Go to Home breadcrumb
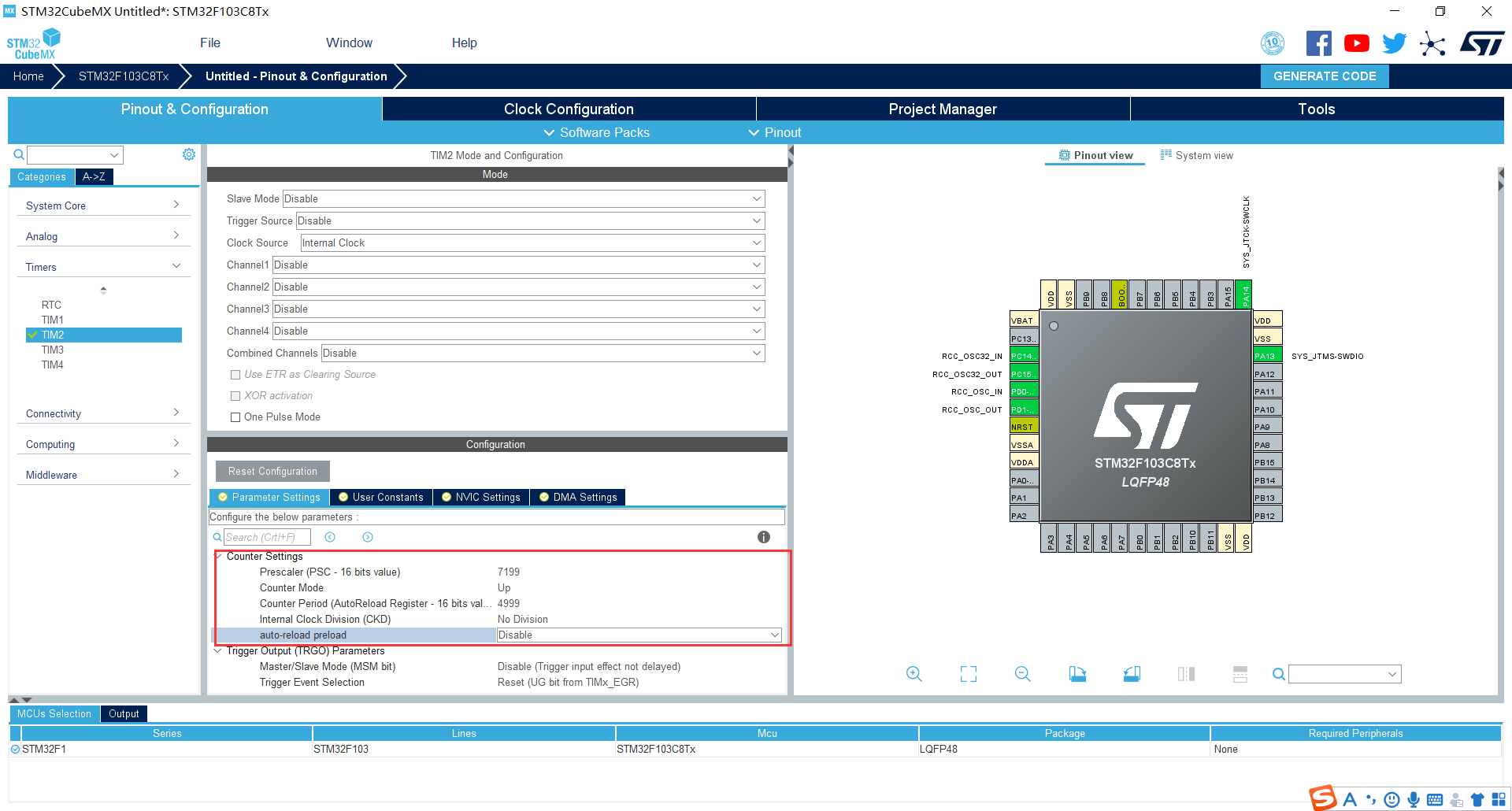This screenshot has height=811, width=1512. point(28,76)
